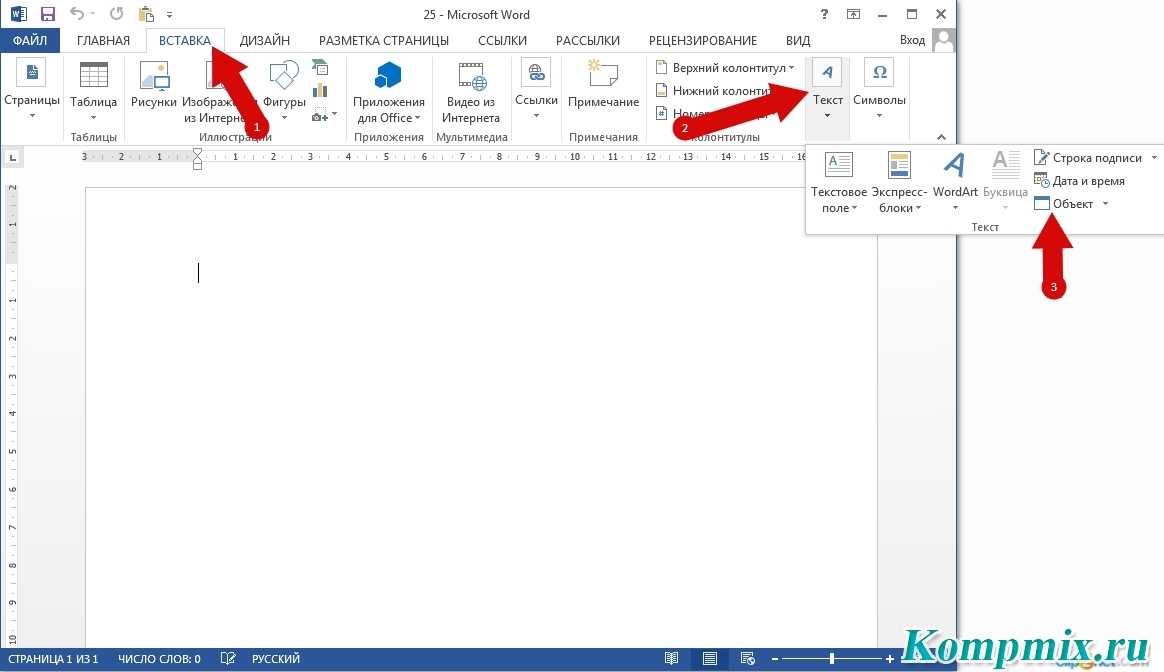1164x672 pixels.
Task: Undo the last action
Action: click(77, 13)
